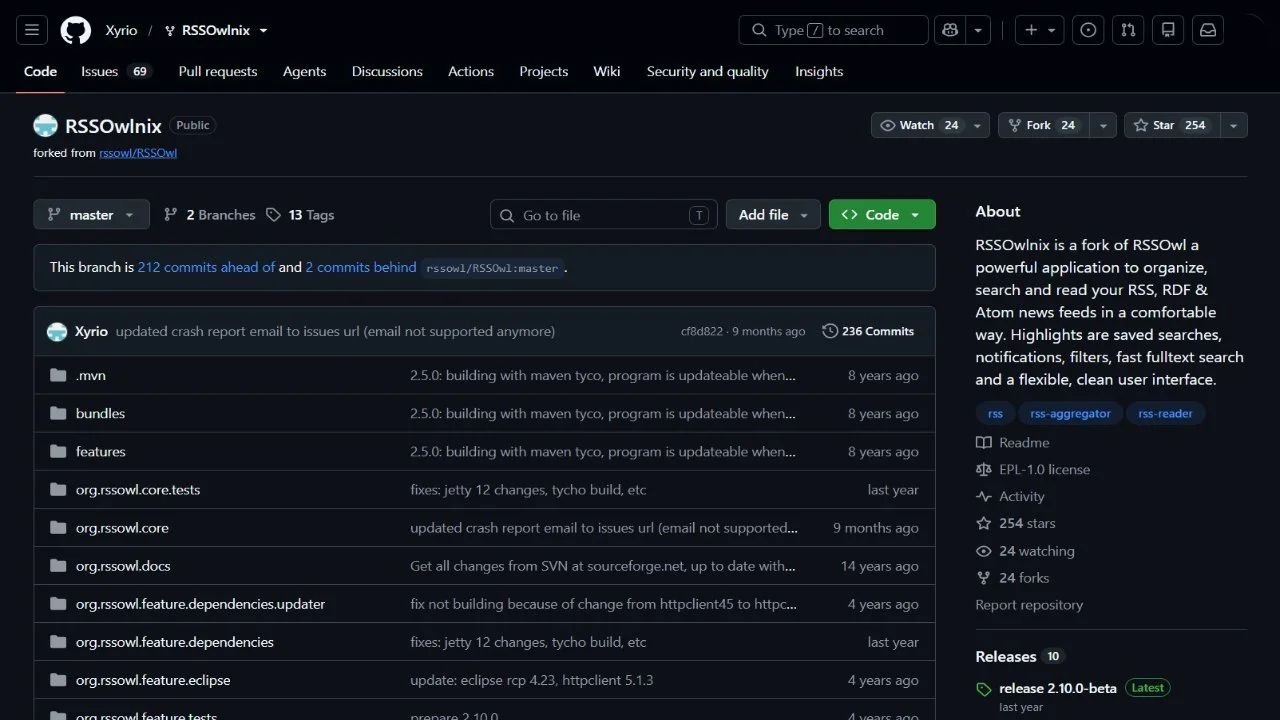Click the Type / to search box
Image resolution: width=1280 pixels, height=720 pixels.
coord(834,30)
